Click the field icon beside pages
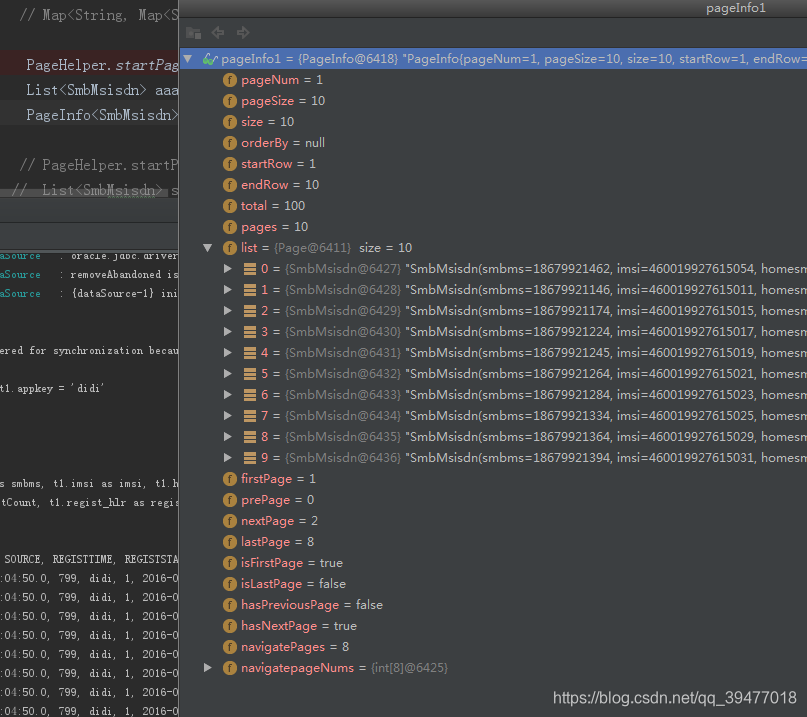Image resolution: width=807 pixels, height=717 pixels. [230, 227]
